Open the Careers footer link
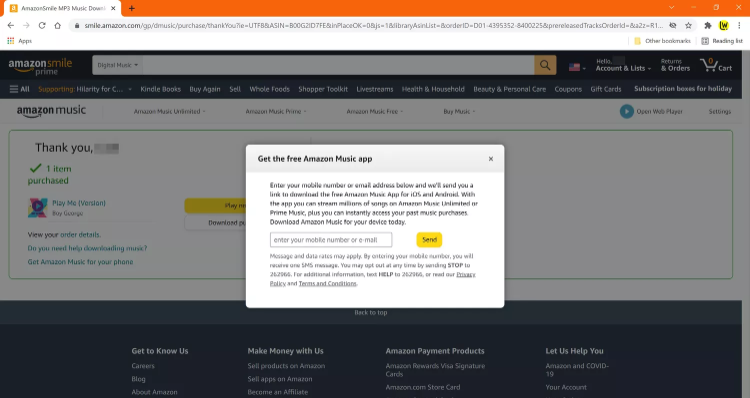750x398 pixels. [x=143, y=366]
